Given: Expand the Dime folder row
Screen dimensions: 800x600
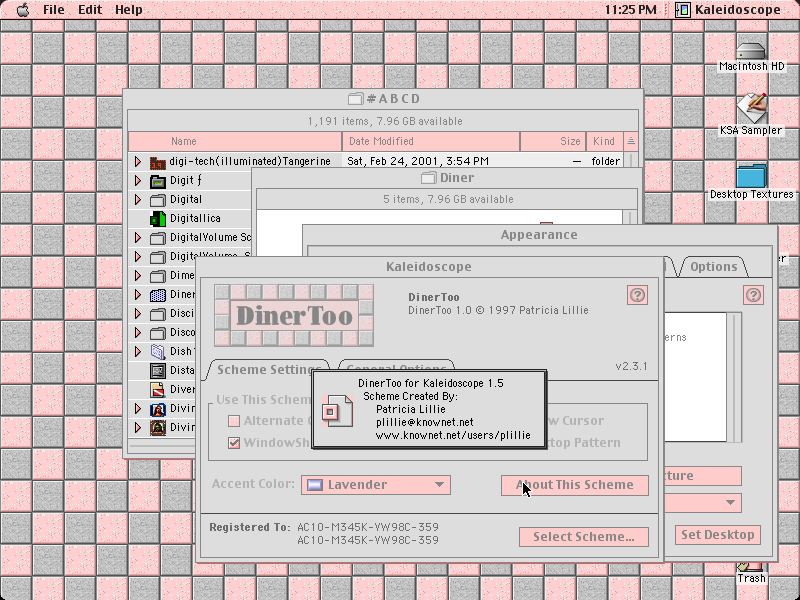Looking at the screenshot, I should coord(138,276).
